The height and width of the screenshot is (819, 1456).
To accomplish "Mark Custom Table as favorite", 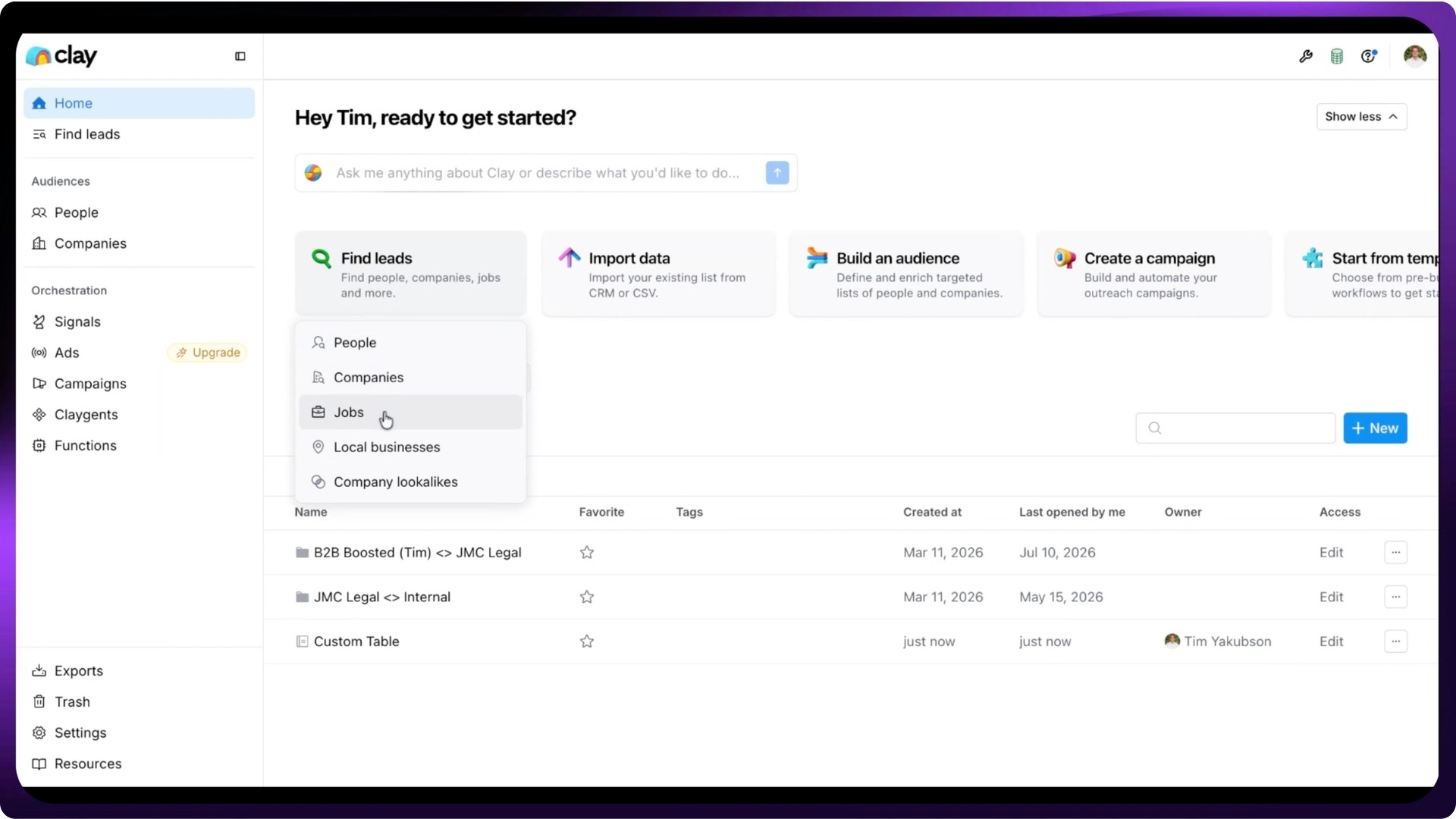I will point(587,642).
